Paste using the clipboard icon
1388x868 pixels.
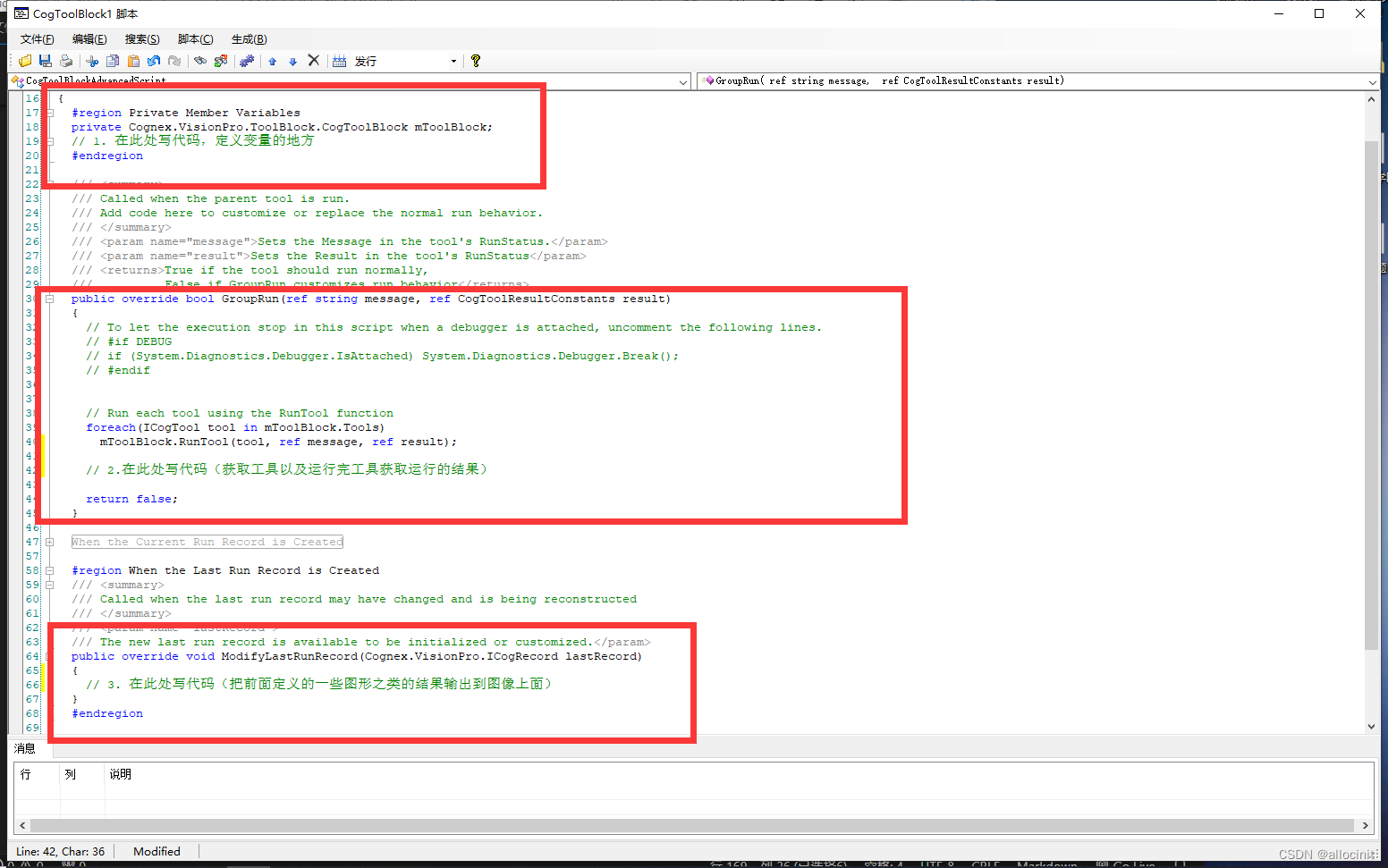pos(133,61)
